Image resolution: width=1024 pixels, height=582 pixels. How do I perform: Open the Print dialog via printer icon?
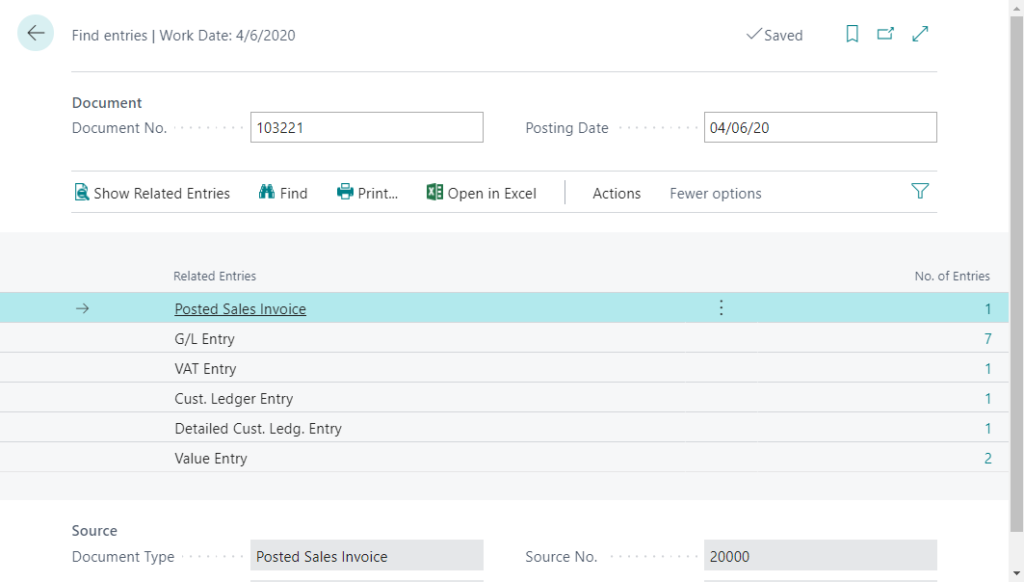tap(345, 192)
